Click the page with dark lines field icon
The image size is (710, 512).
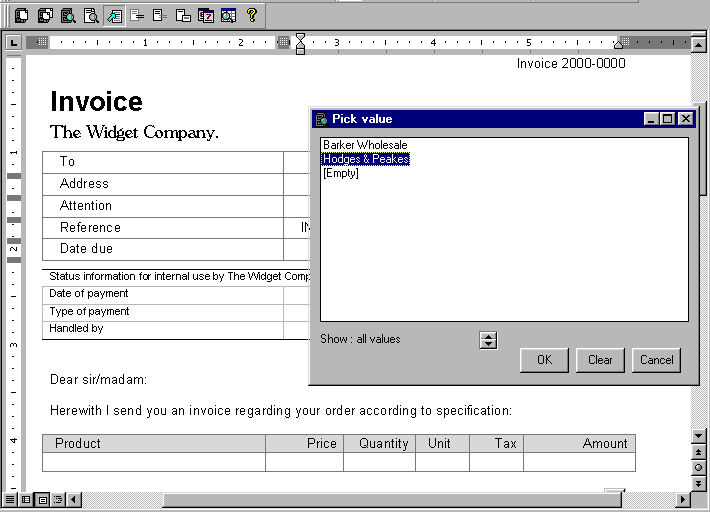[137, 16]
